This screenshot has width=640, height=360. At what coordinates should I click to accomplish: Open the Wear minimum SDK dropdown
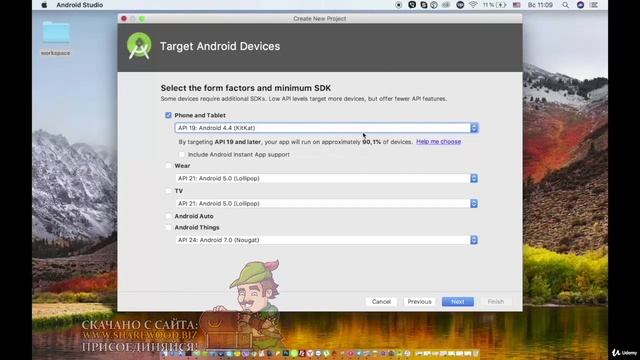pos(326,178)
